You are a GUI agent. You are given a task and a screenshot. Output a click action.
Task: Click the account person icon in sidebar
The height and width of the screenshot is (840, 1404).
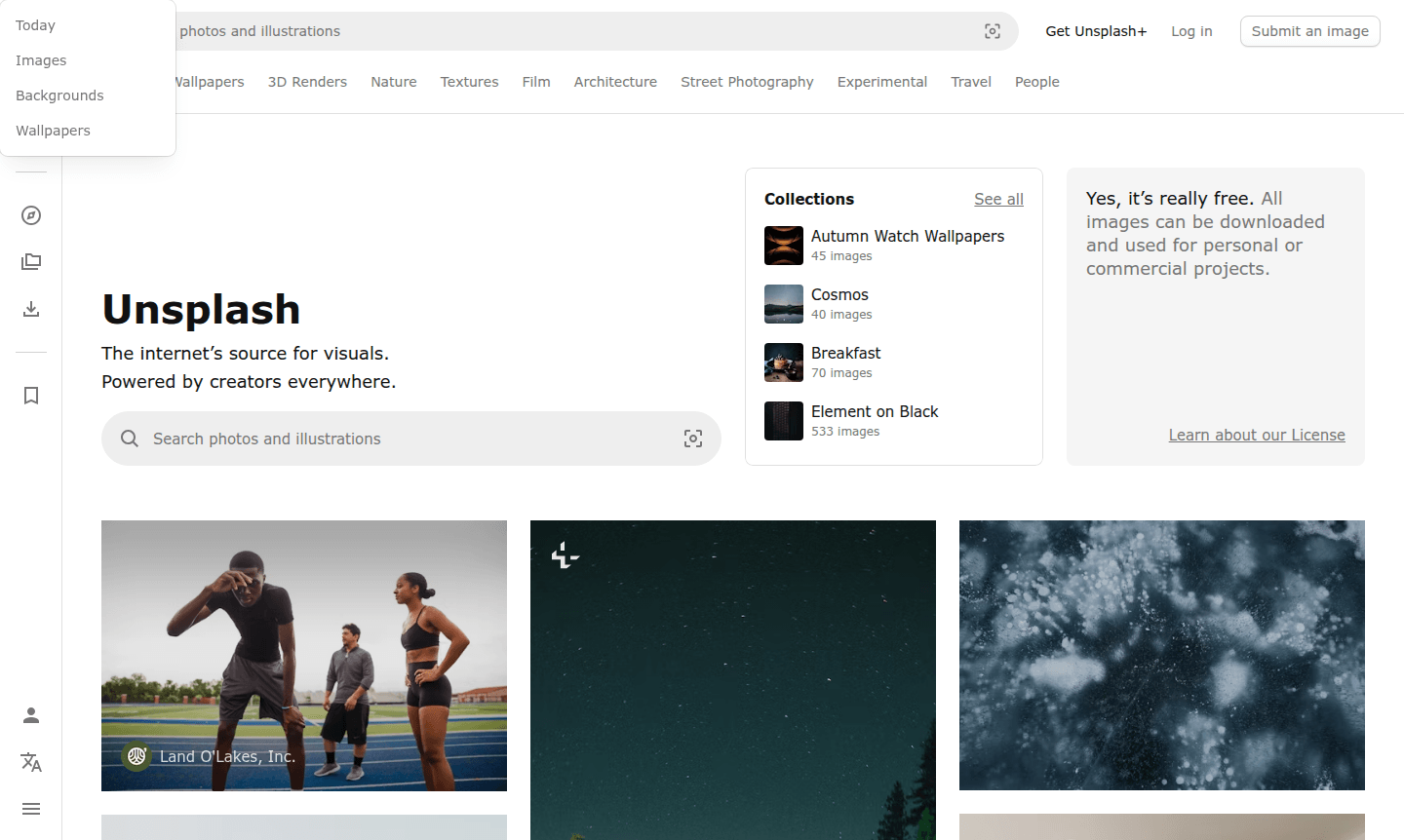coord(30,714)
